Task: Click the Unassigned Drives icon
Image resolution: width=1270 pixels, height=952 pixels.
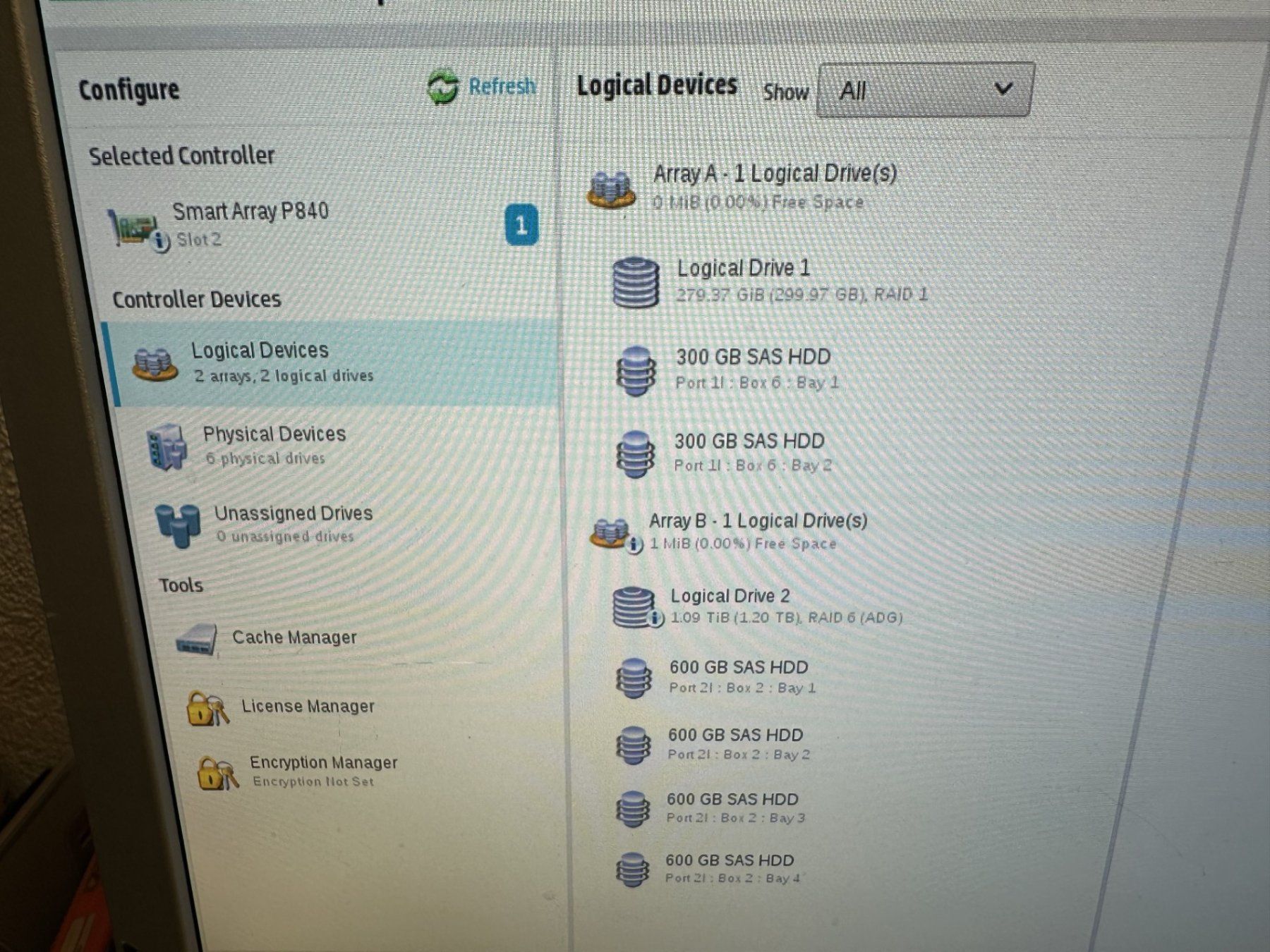Action: 177,525
